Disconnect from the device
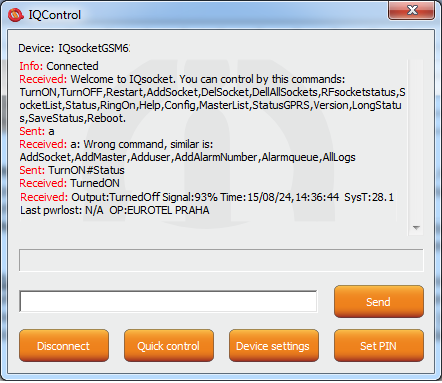 [x=64, y=346]
